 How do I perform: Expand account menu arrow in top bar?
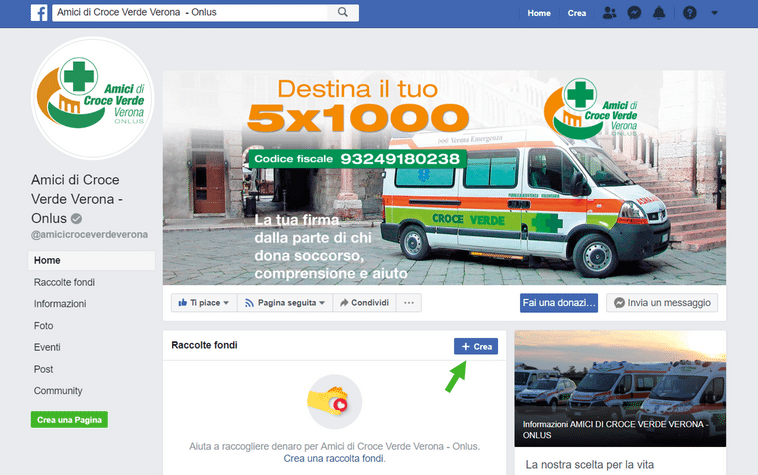pyautogui.click(x=714, y=13)
